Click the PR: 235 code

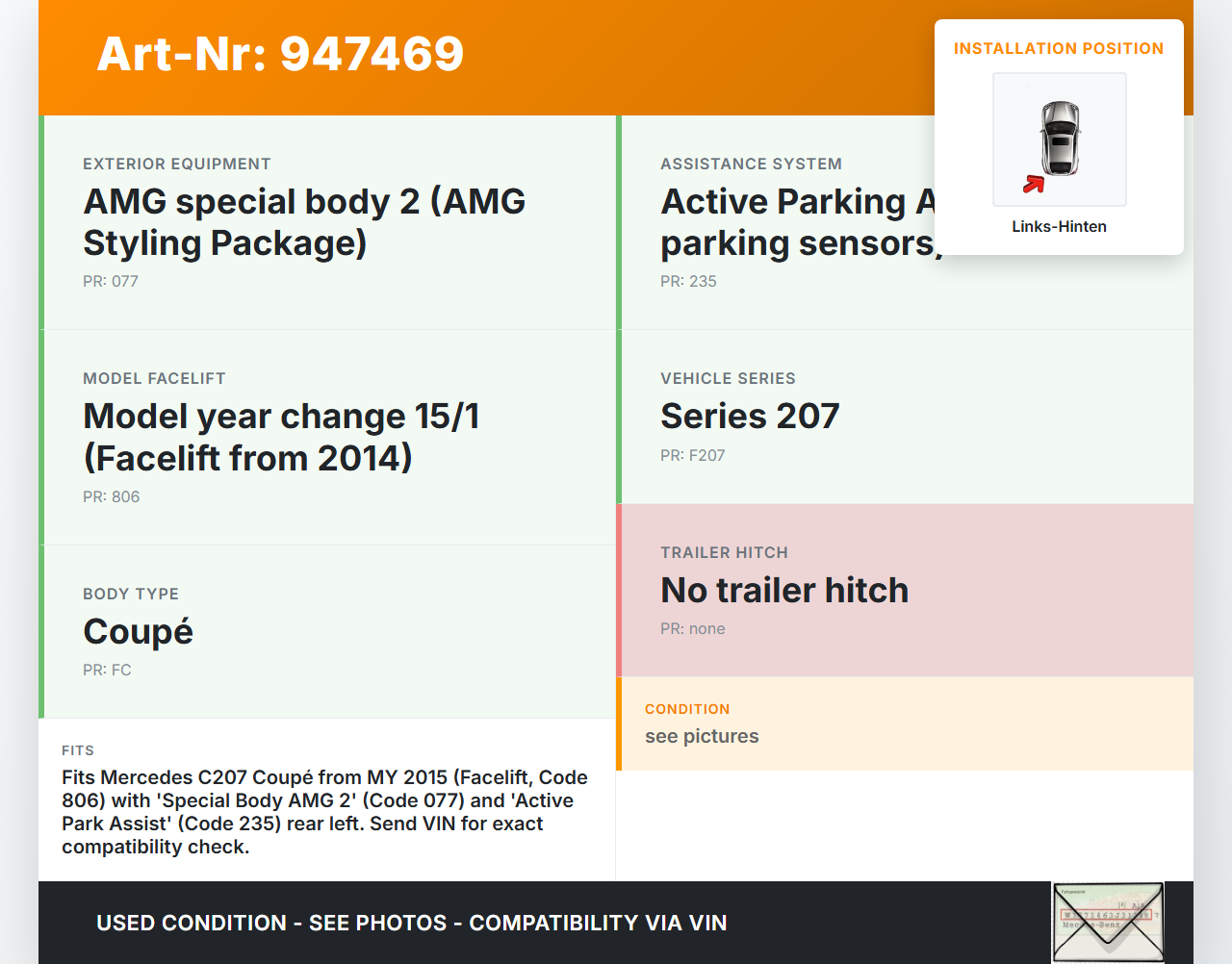(x=688, y=282)
